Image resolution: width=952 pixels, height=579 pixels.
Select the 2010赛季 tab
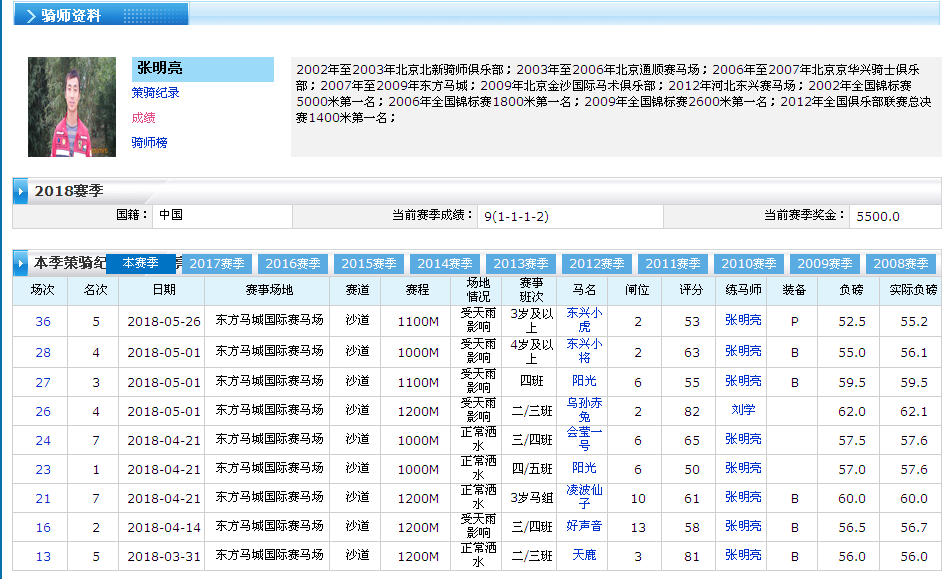(x=749, y=264)
